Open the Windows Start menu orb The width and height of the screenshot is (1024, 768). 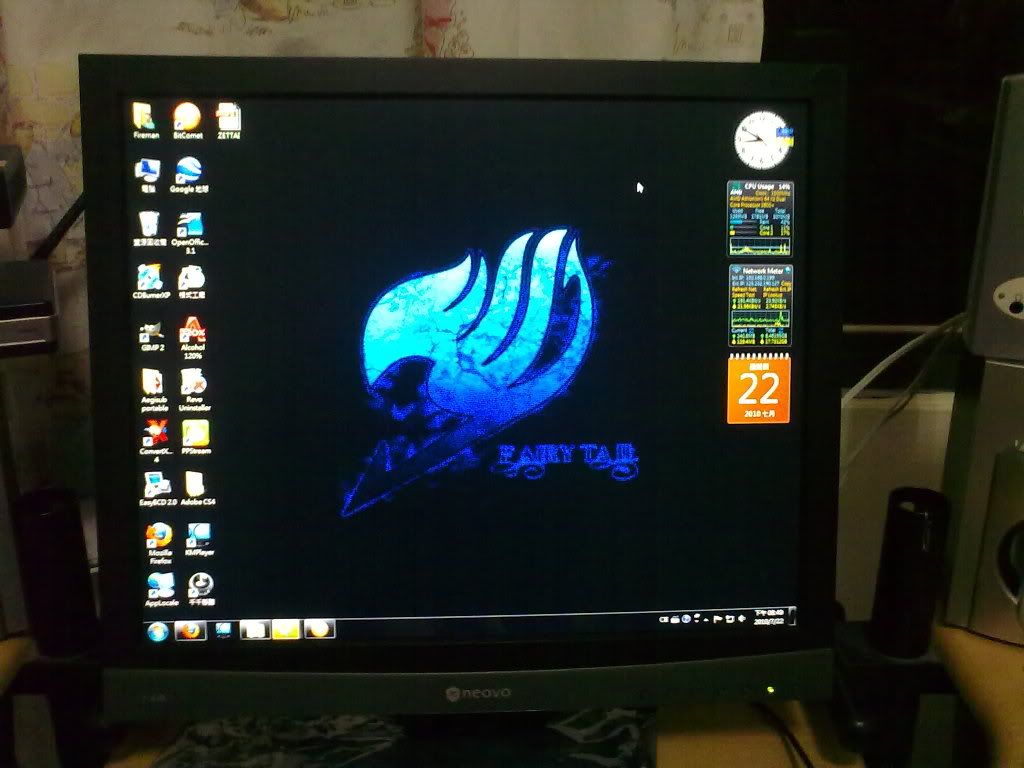157,632
